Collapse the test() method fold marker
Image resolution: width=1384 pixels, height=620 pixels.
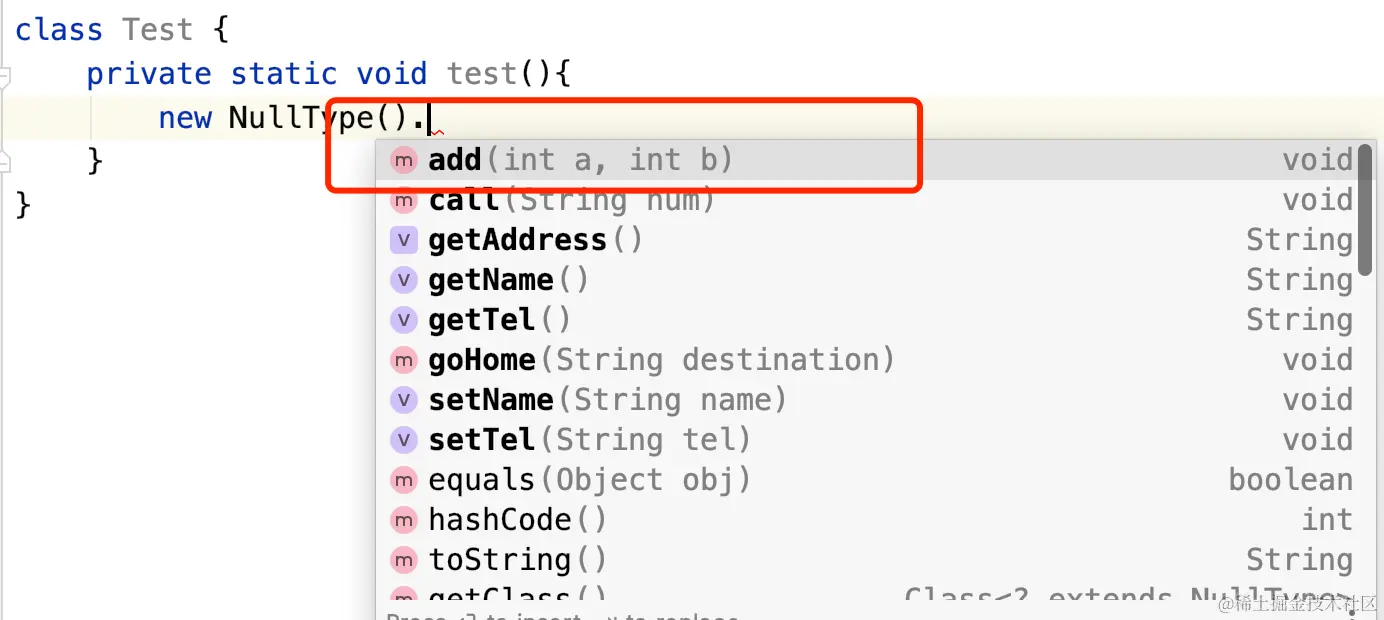click(x=4, y=75)
